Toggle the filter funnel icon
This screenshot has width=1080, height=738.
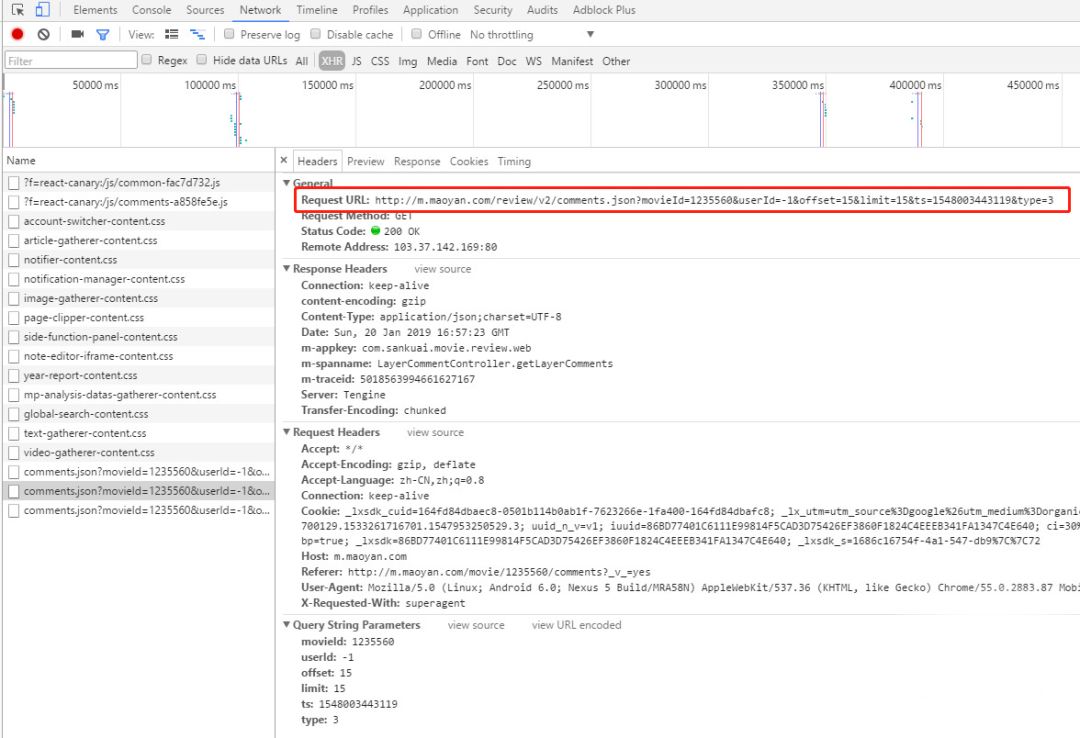coord(102,34)
